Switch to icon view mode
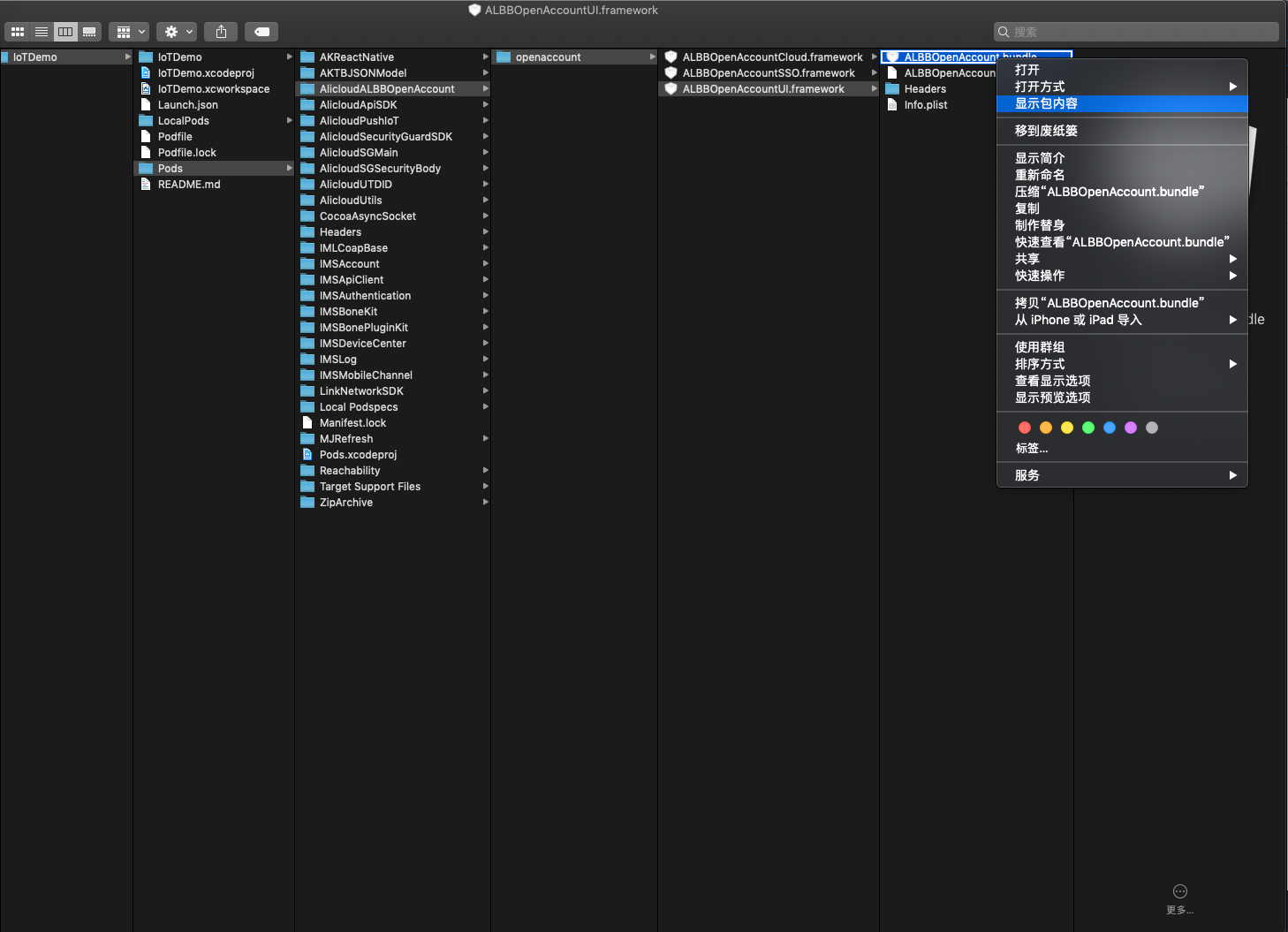1288x932 pixels. click(x=18, y=32)
